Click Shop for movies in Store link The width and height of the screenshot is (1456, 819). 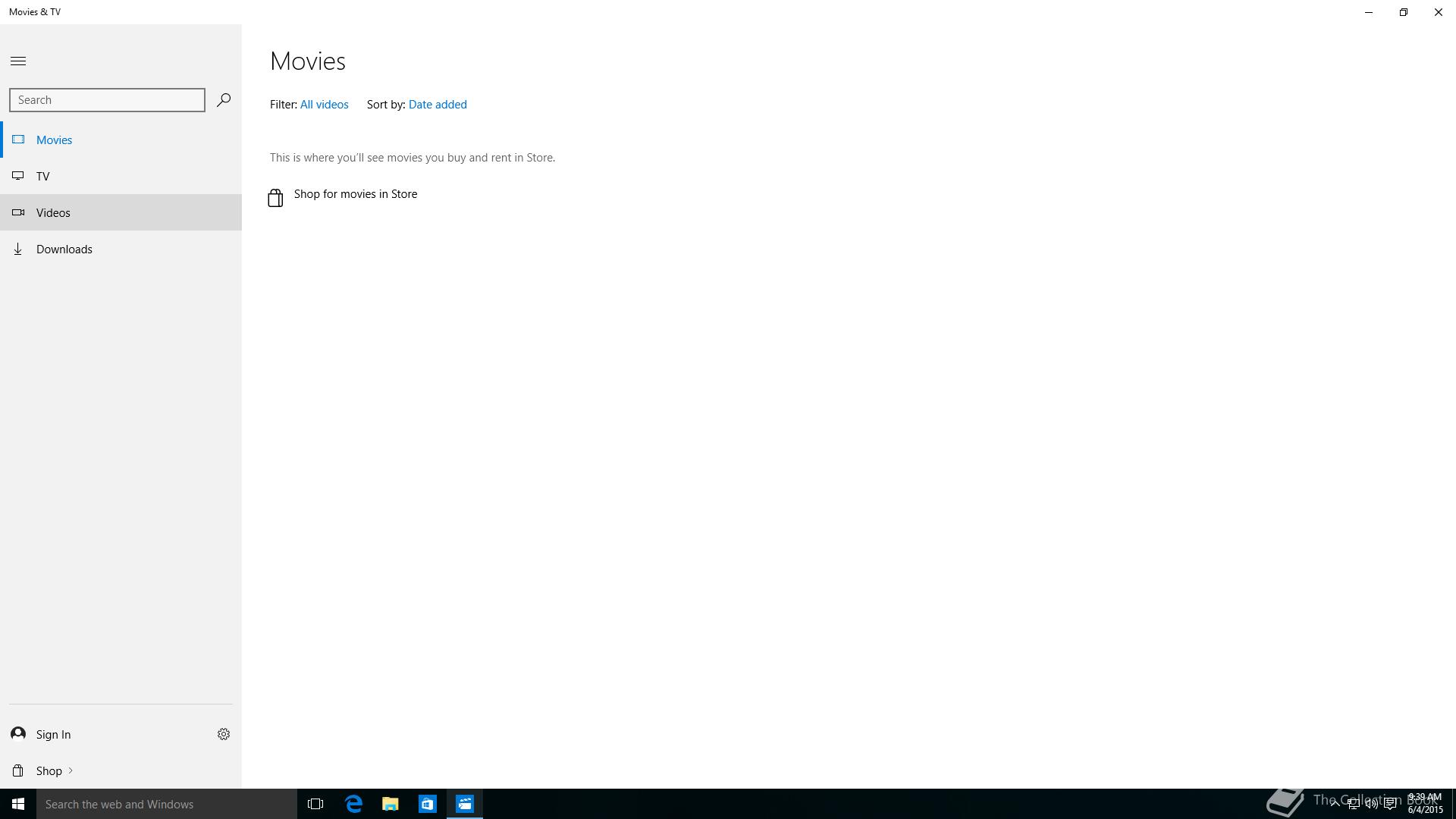pyautogui.click(x=356, y=194)
